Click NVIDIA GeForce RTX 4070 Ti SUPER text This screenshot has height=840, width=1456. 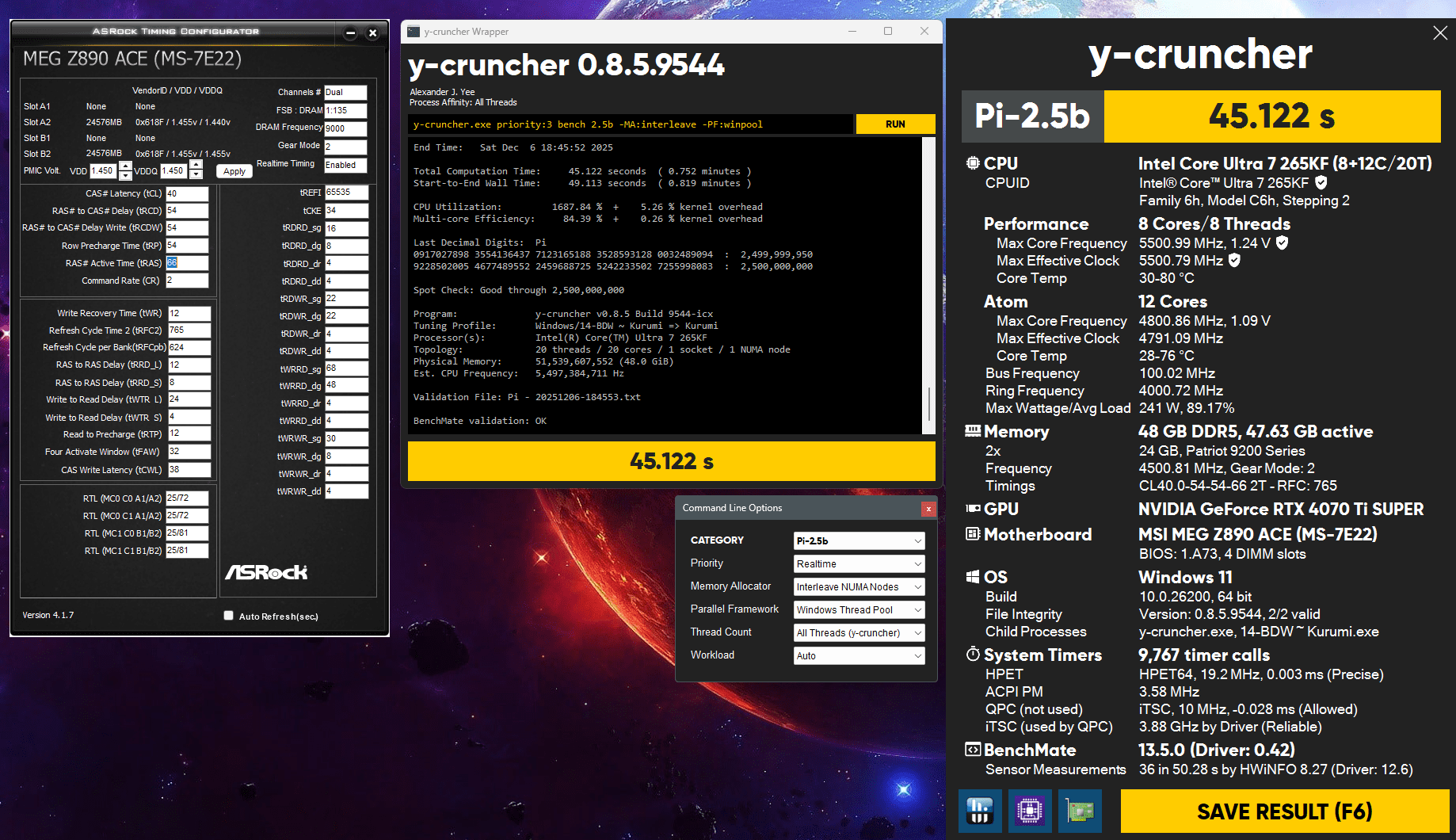(1281, 509)
